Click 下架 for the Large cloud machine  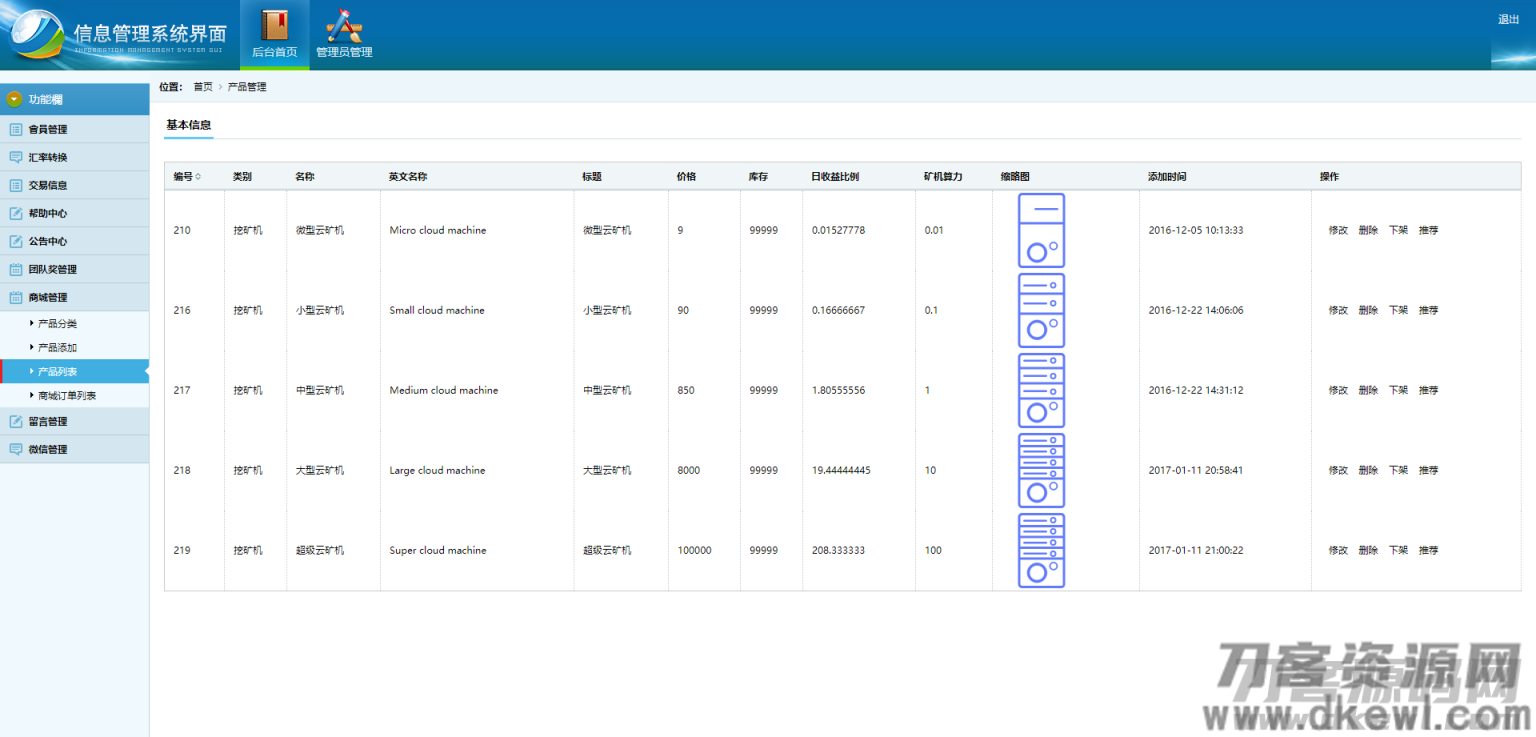(1398, 470)
